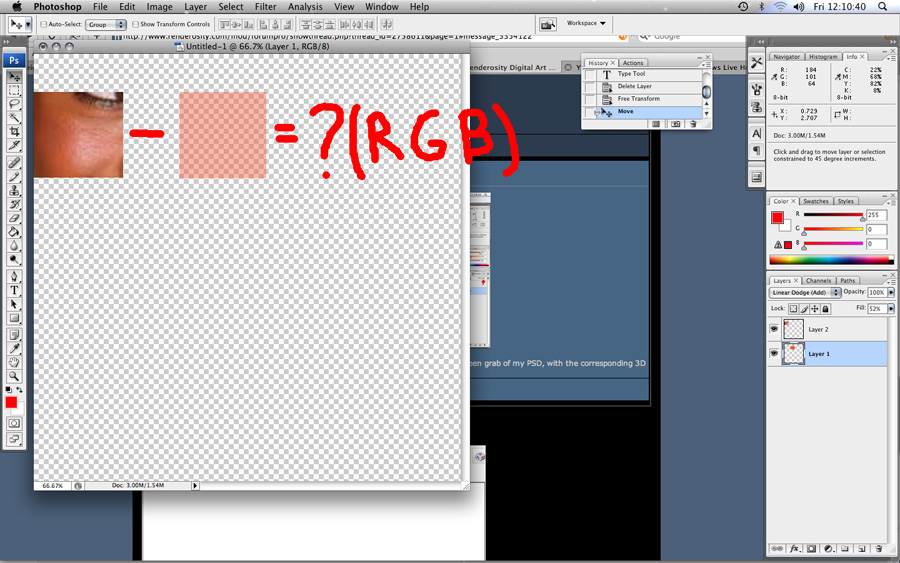Toggle Quick Mask mode in the toolbox
The width and height of the screenshot is (900, 563).
pos(14,424)
